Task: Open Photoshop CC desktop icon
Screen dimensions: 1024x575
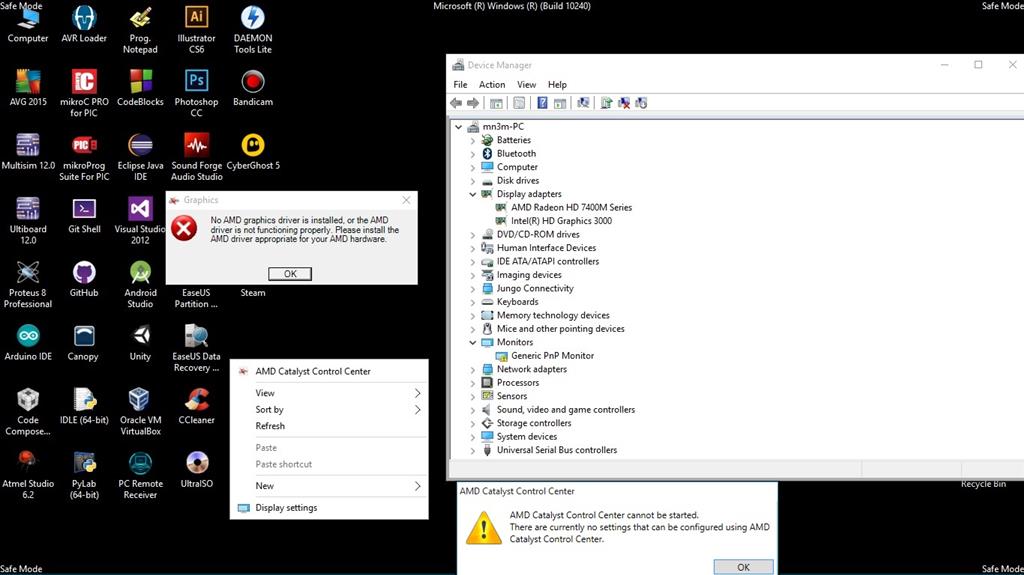Action: (196, 93)
